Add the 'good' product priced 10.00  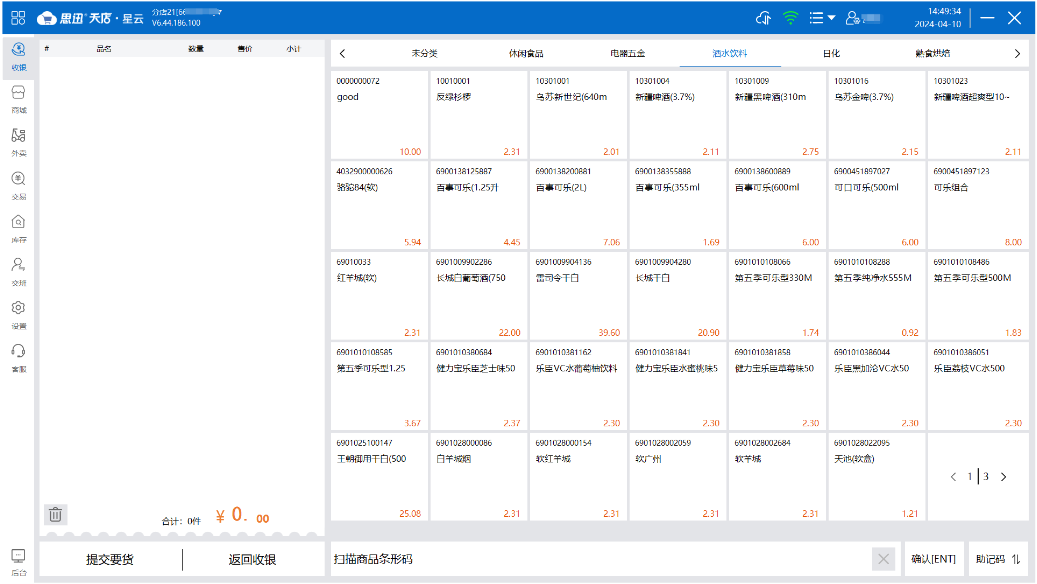pyautogui.click(x=379, y=115)
